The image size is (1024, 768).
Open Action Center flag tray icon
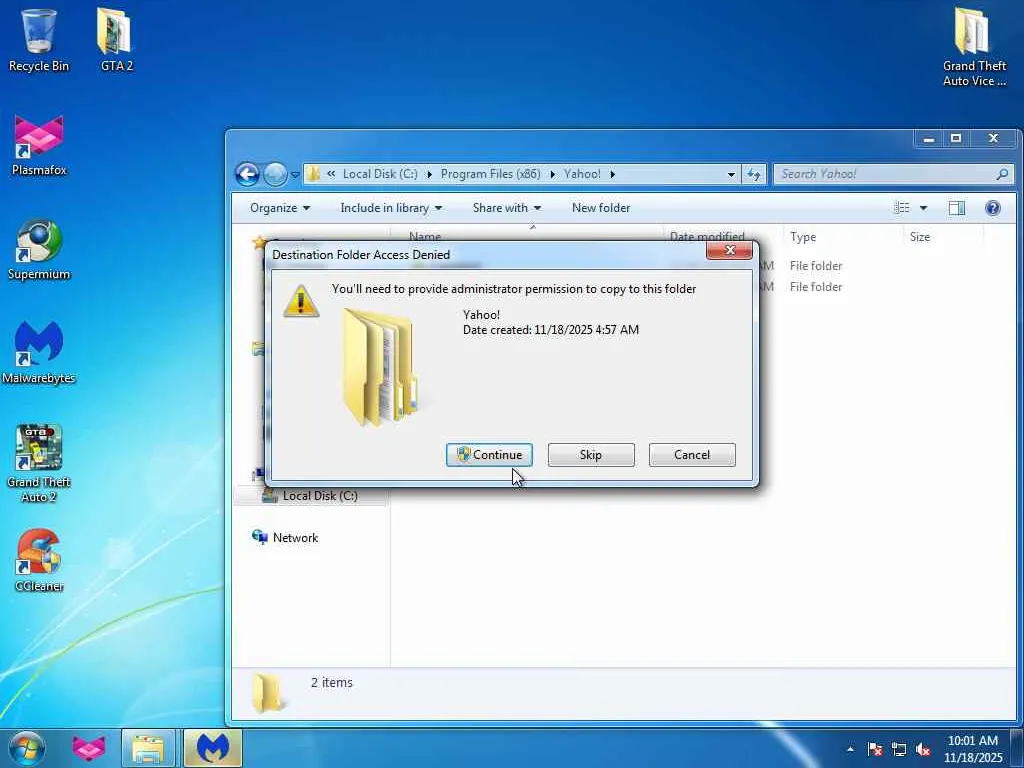[x=875, y=749]
